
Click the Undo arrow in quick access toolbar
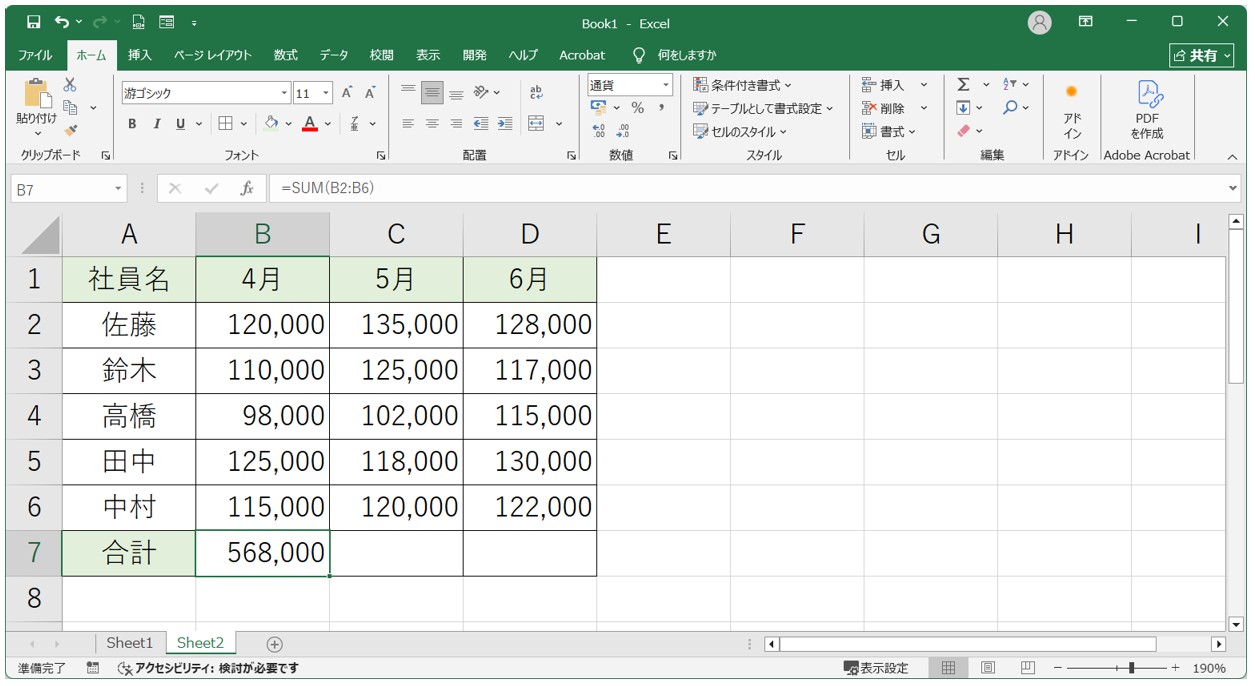click(x=62, y=22)
